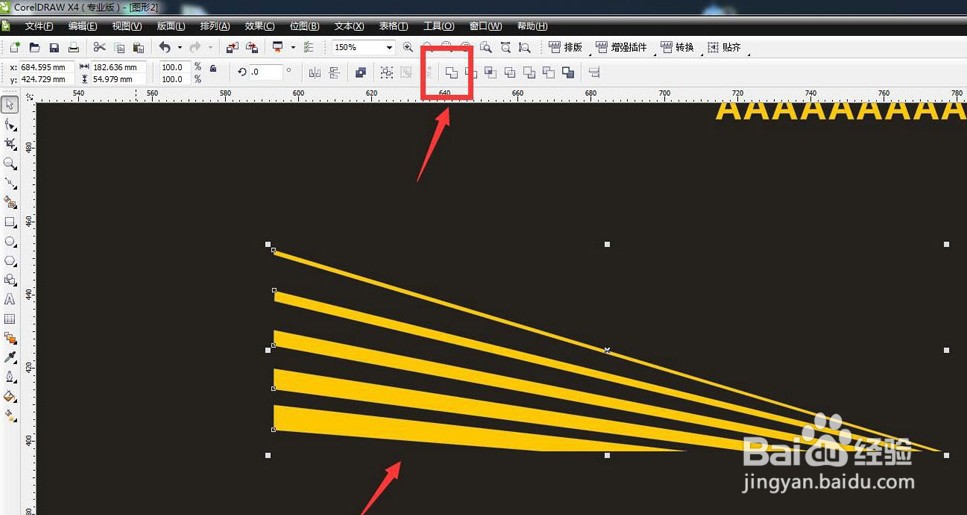Select the Shape edit tool

[10, 125]
